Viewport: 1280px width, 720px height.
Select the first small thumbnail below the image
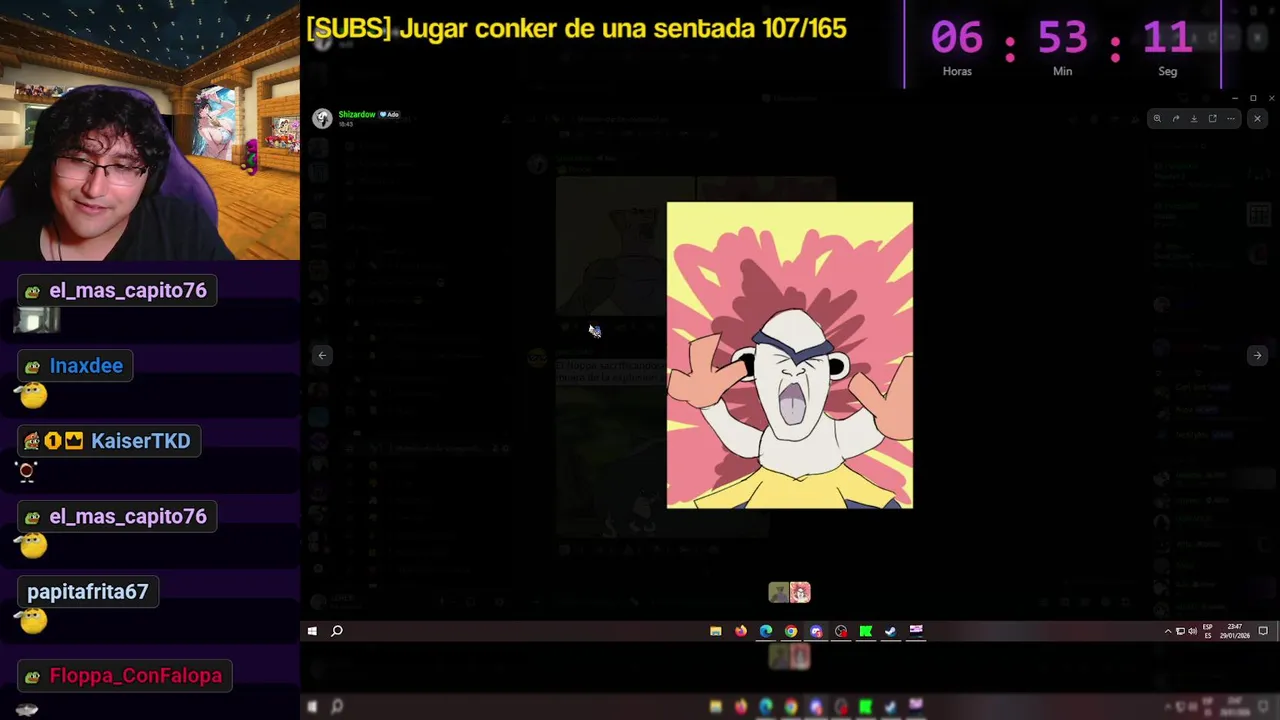click(778, 593)
